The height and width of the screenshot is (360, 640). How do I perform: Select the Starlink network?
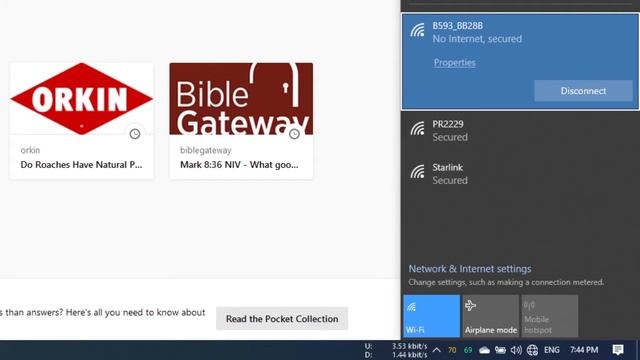(520, 173)
